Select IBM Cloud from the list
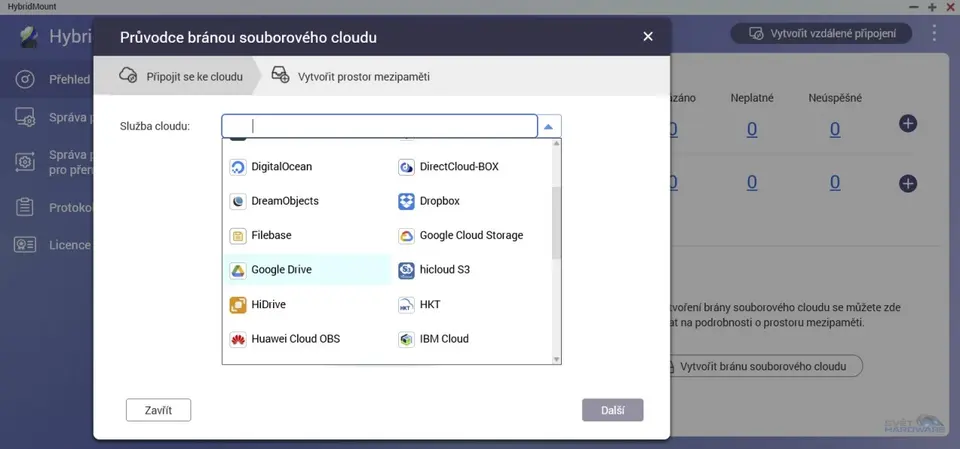This screenshot has height=449, width=960. coord(443,339)
